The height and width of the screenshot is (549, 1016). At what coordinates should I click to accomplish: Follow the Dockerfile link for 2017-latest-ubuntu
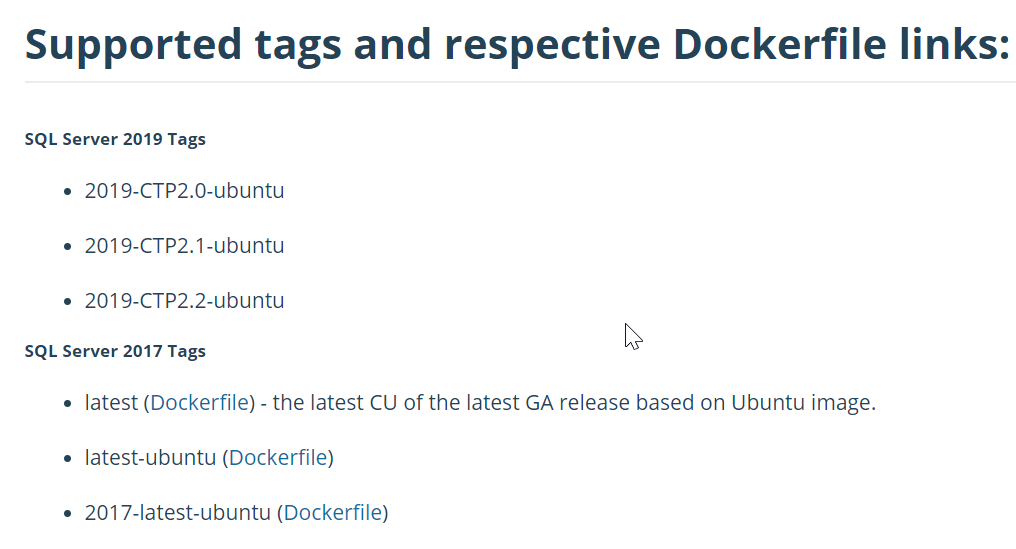[x=333, y=513]
